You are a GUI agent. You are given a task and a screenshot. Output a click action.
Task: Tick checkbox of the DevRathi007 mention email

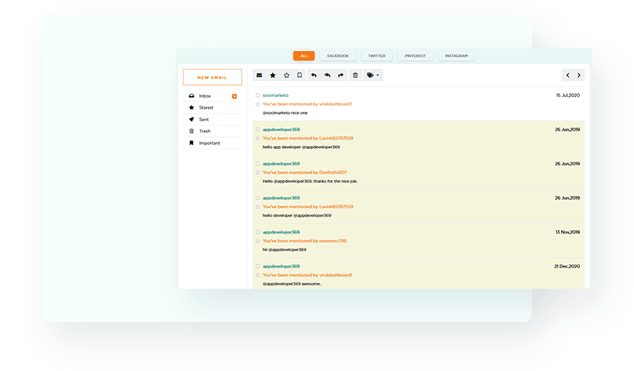coord(258,164)
